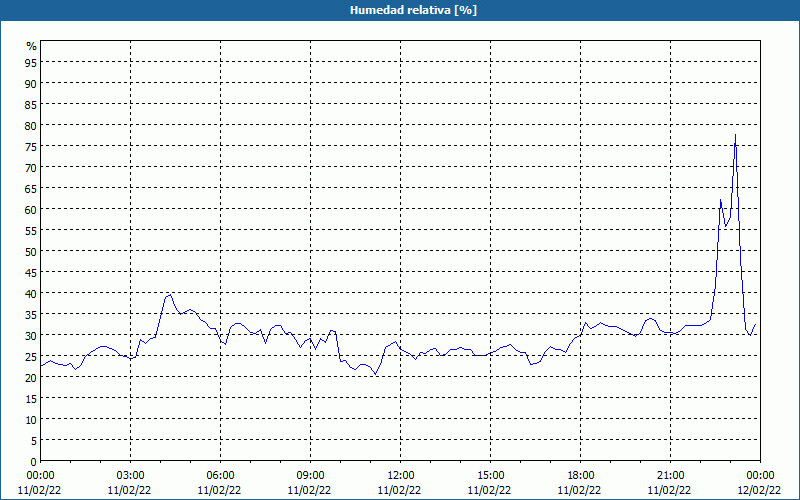
Task: Pick the y-axis value label 30
Action: (x=31, y=335)
